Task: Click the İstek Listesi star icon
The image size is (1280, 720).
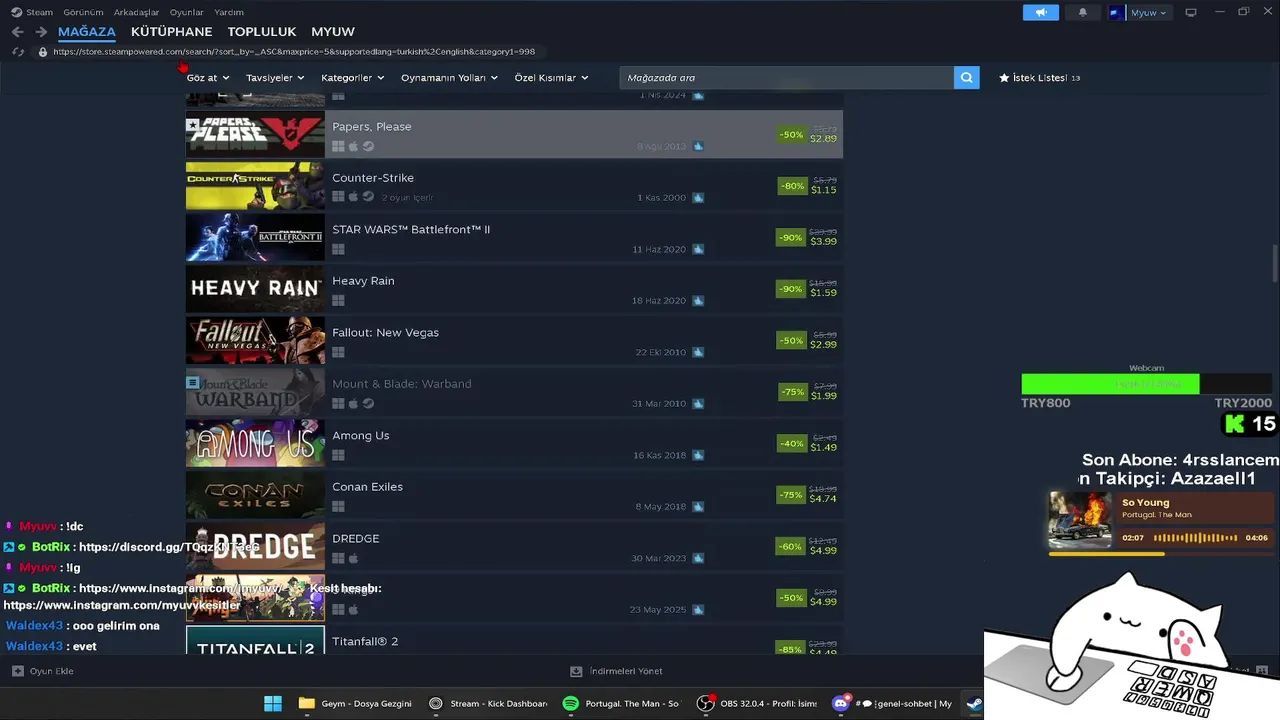Action: click(1004, 77)
